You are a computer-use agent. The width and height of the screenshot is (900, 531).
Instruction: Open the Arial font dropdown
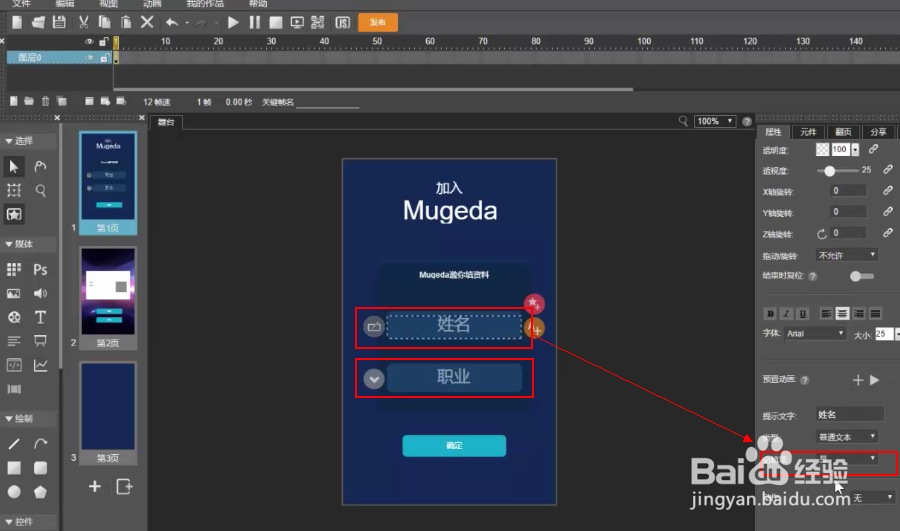[x=815, y=334]
